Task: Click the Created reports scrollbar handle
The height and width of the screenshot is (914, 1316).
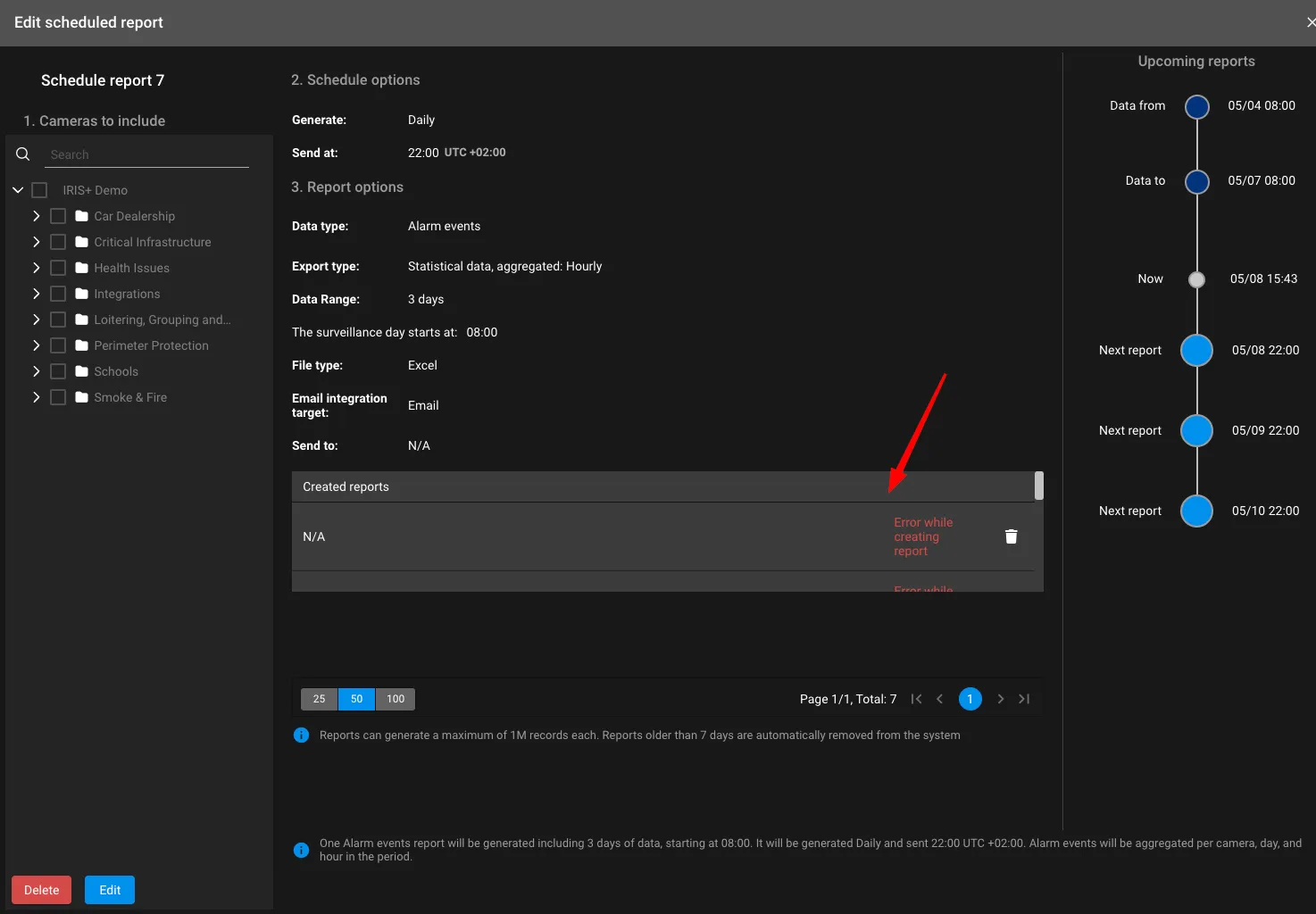Action: (x=1039, y=486)
